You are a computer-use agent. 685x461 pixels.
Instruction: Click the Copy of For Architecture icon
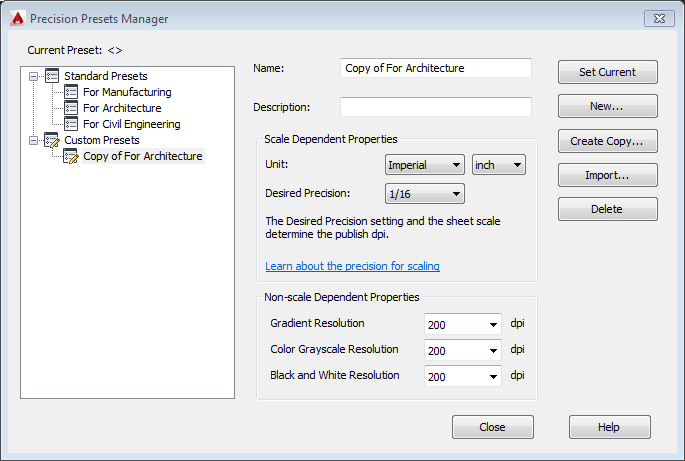click(71, 156)
